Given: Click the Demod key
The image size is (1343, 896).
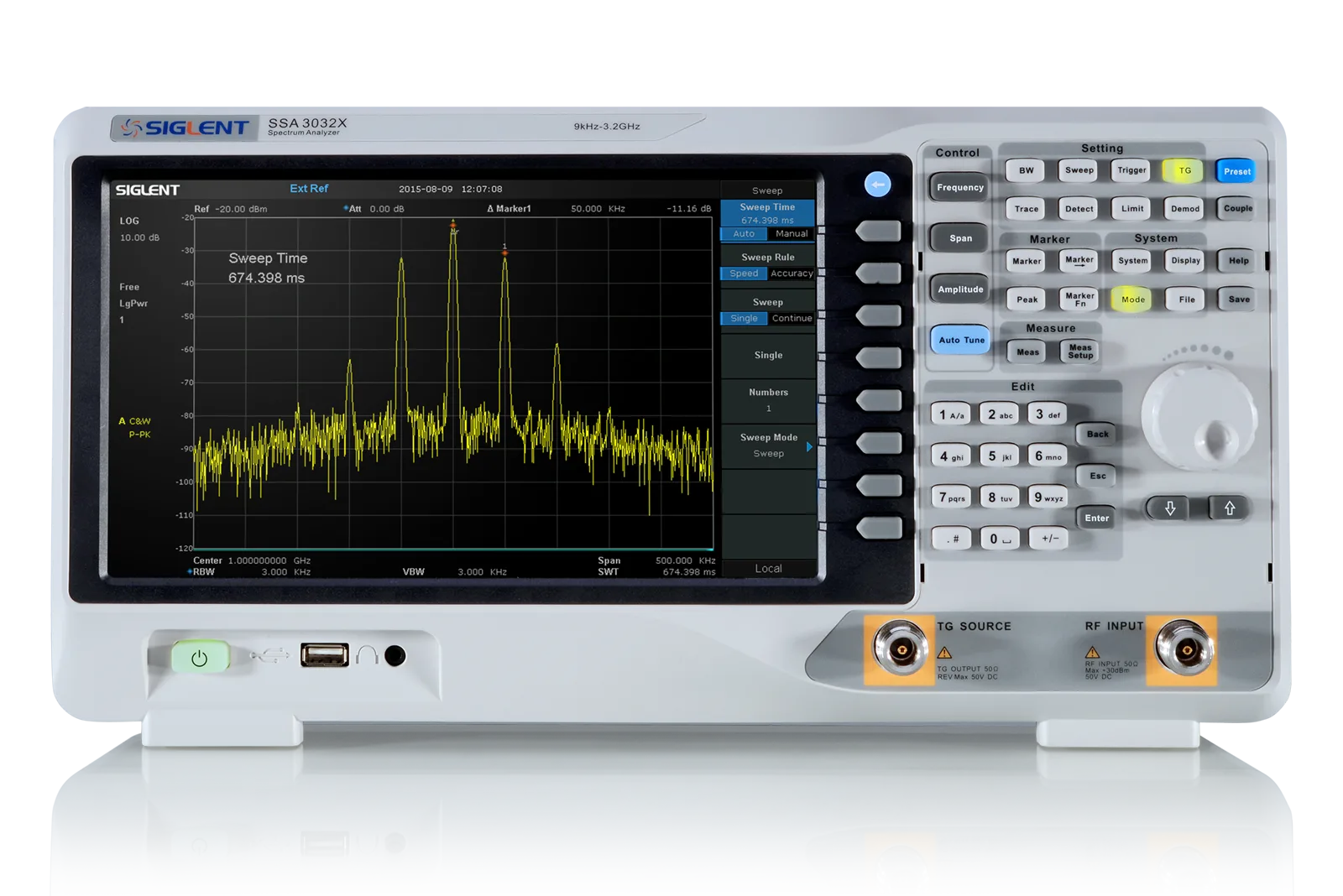Looking at the screenshot, I should (1184, 209).
